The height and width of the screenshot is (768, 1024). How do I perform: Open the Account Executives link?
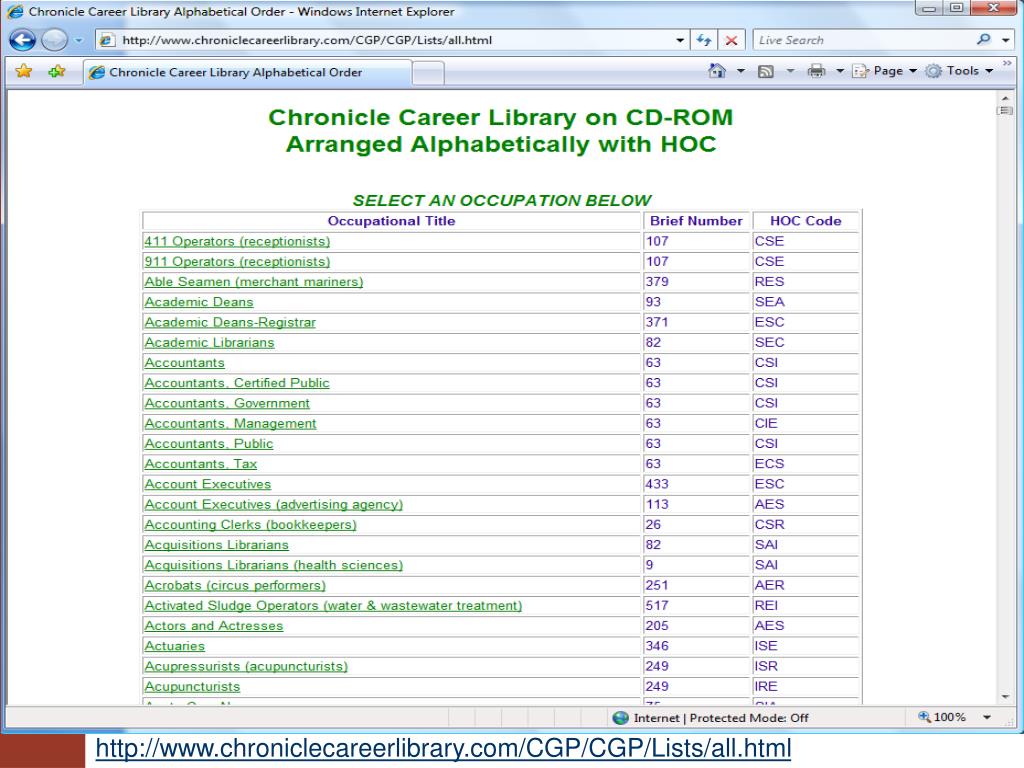tap(208, 484)
